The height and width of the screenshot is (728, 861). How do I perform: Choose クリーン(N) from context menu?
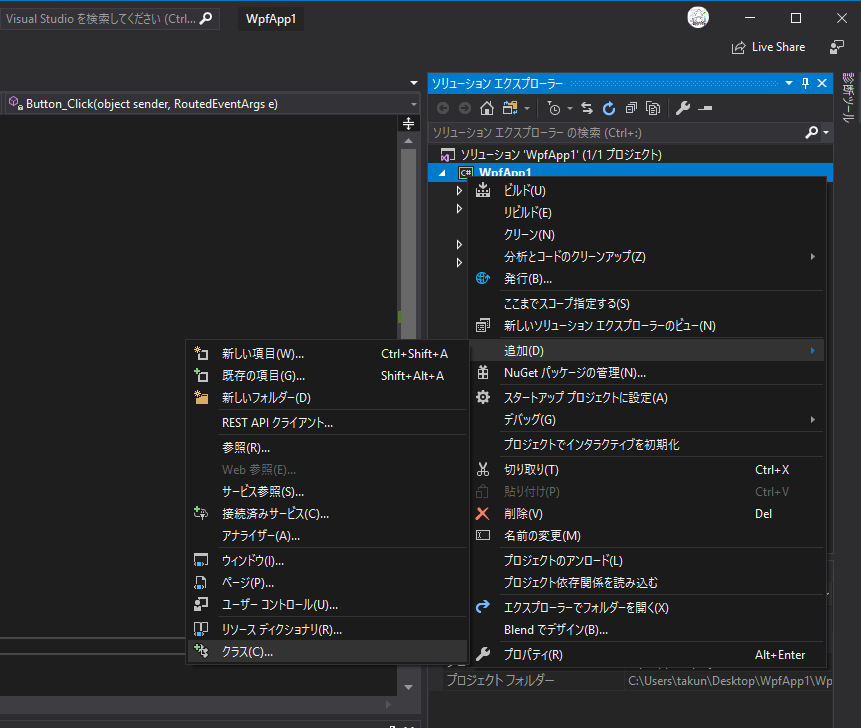click(646, 234)
